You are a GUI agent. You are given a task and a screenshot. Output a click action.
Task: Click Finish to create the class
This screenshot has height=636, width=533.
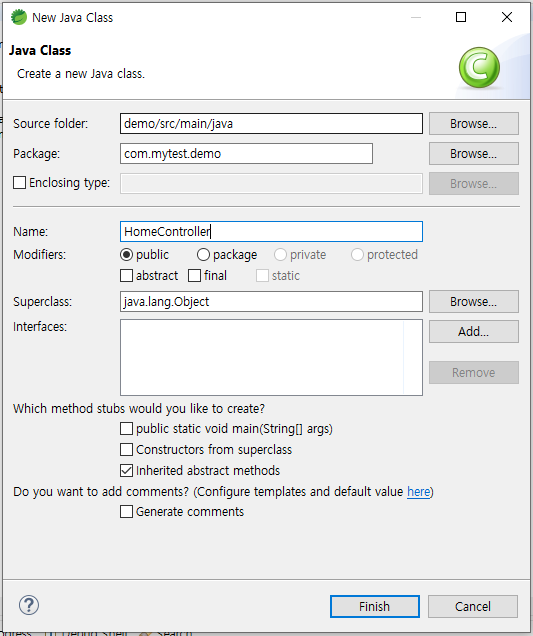point(375,606)
